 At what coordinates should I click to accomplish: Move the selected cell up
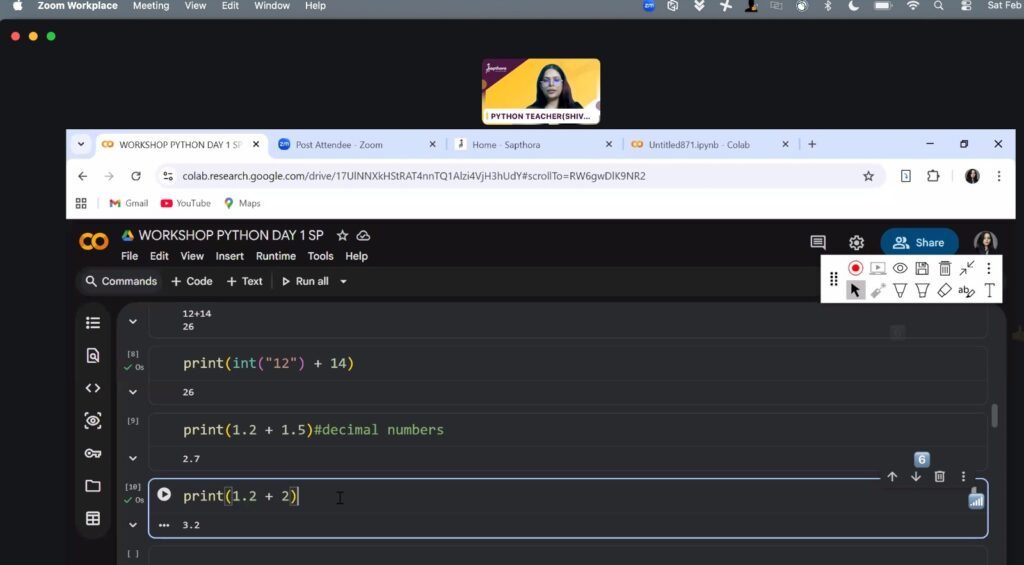pyautogui.click(x=892, y=477)
